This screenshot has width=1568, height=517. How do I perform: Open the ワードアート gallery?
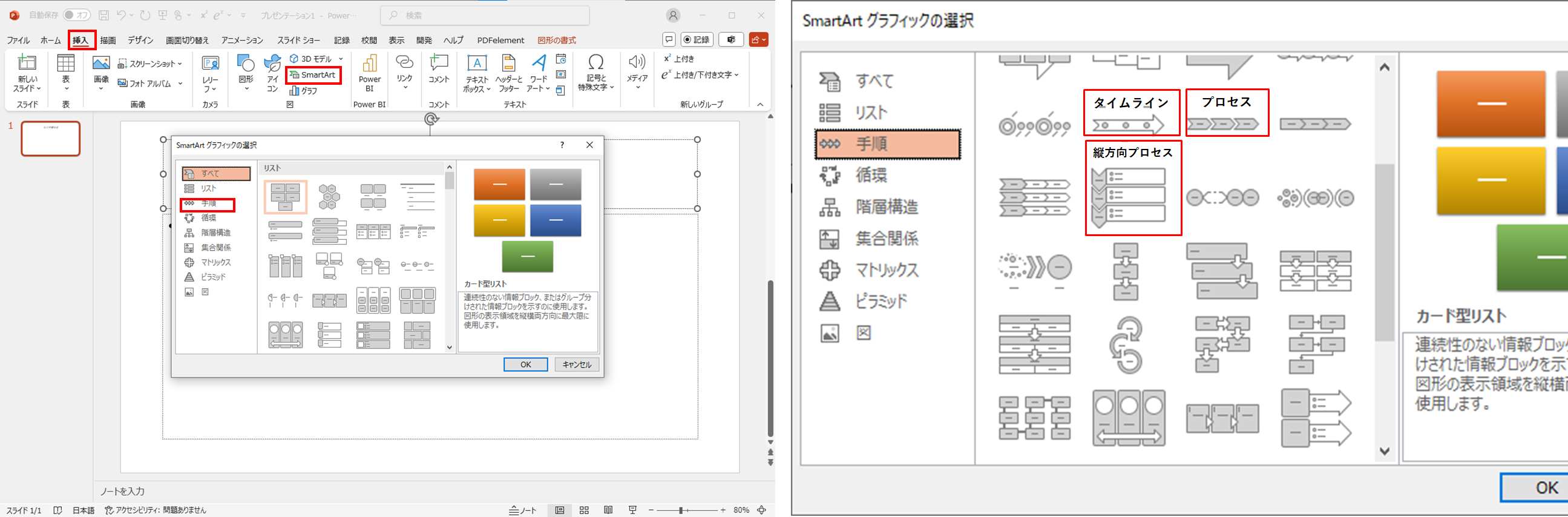539,74
